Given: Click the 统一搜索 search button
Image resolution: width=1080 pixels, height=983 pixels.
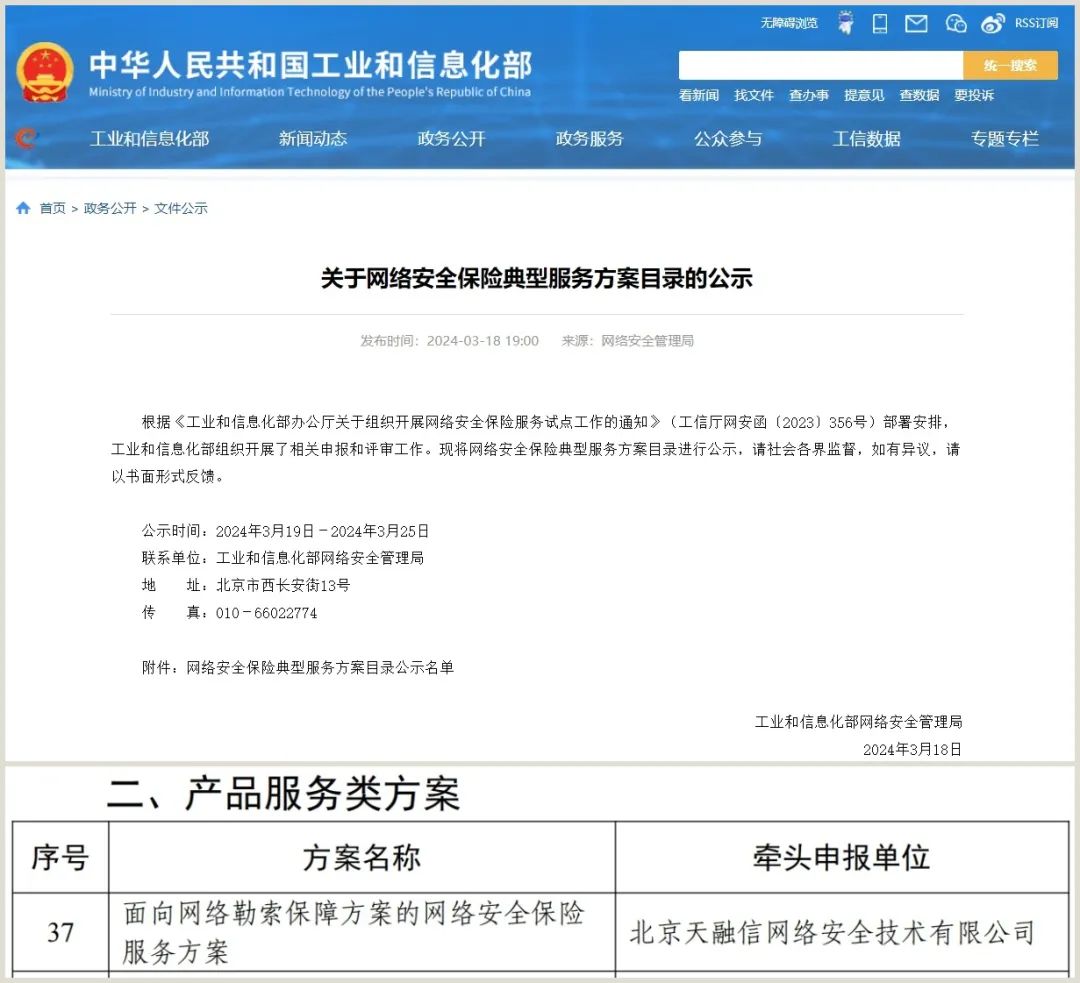Looking at the screenshot, I should tap(1009, 66).
